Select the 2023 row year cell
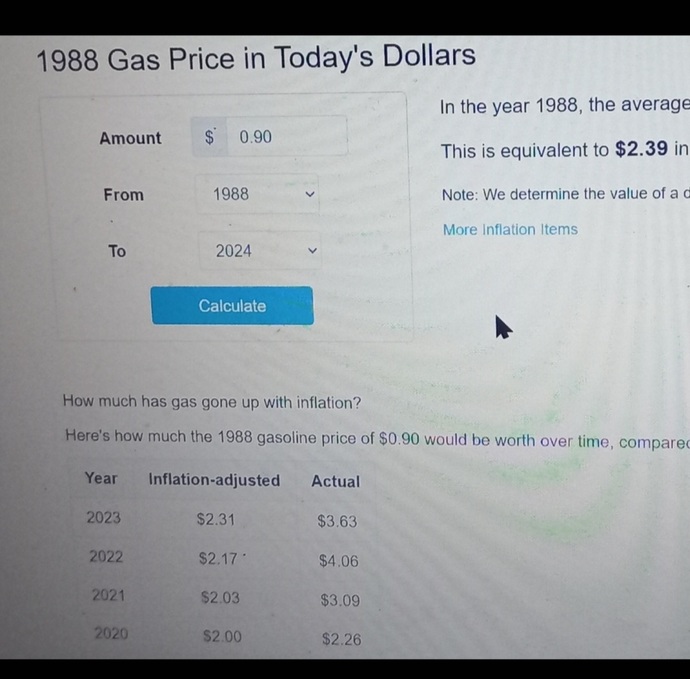This screenshot has height=679, width=690. click(x=103, y=518)
